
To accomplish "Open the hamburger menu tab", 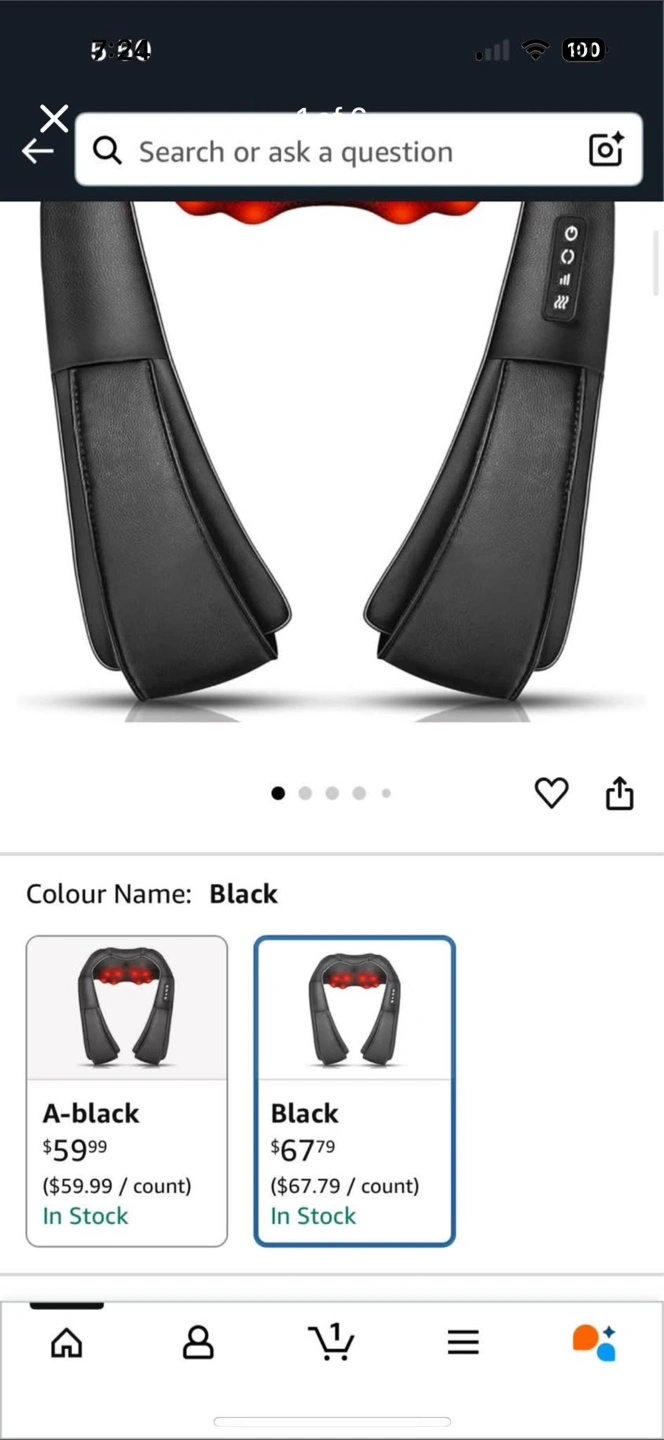I will (x=463, y=1342).
